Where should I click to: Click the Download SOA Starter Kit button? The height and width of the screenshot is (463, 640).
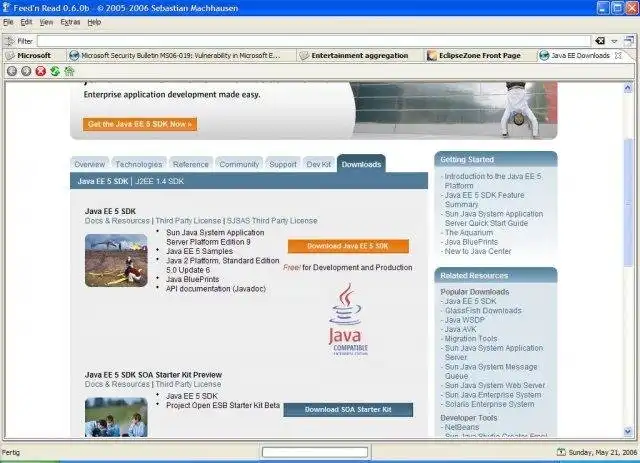tap(348, 410)
